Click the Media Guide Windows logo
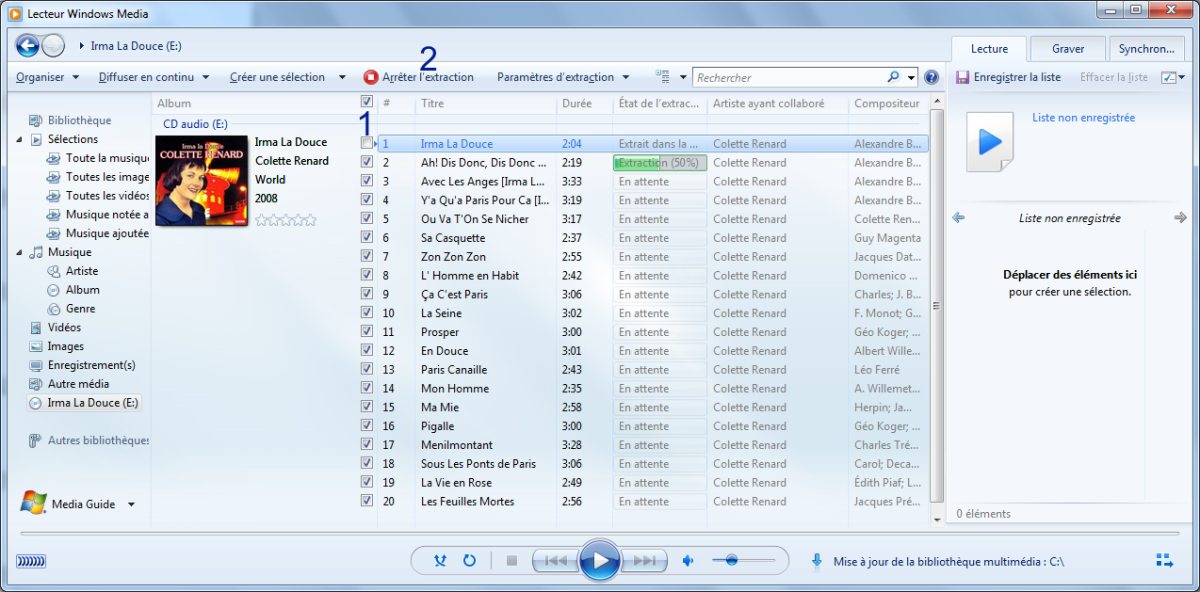This screenshot has height=592, width=1200. point(33,503)
